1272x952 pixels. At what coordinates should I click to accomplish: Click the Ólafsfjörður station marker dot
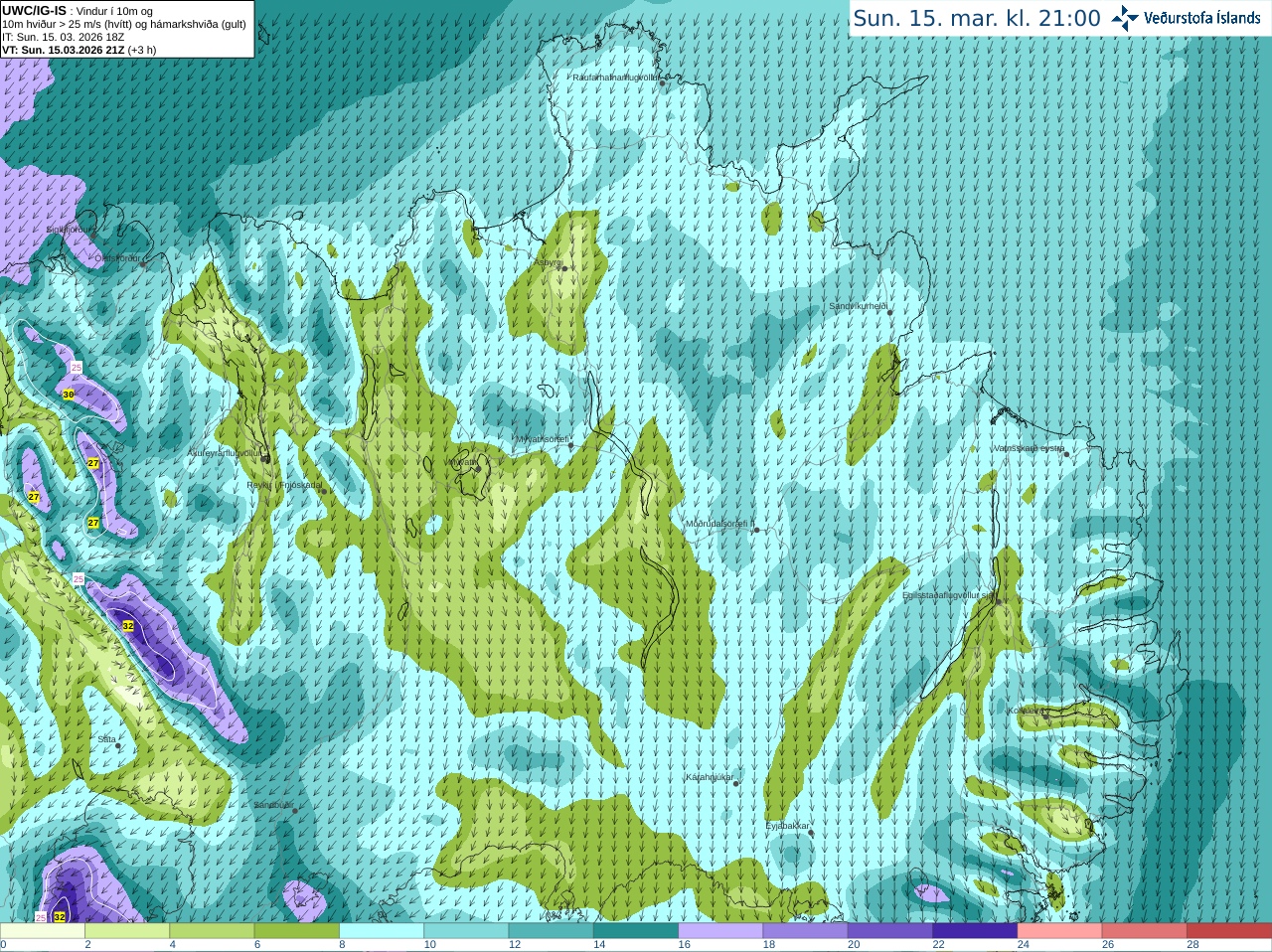143,264
